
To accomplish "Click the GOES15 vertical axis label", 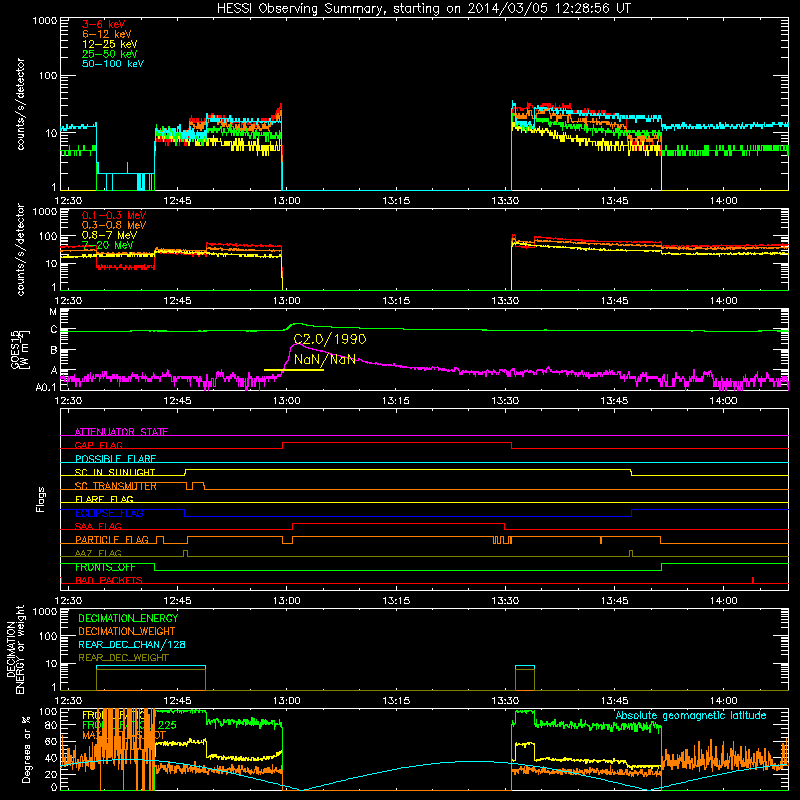I will coord(19,349).
